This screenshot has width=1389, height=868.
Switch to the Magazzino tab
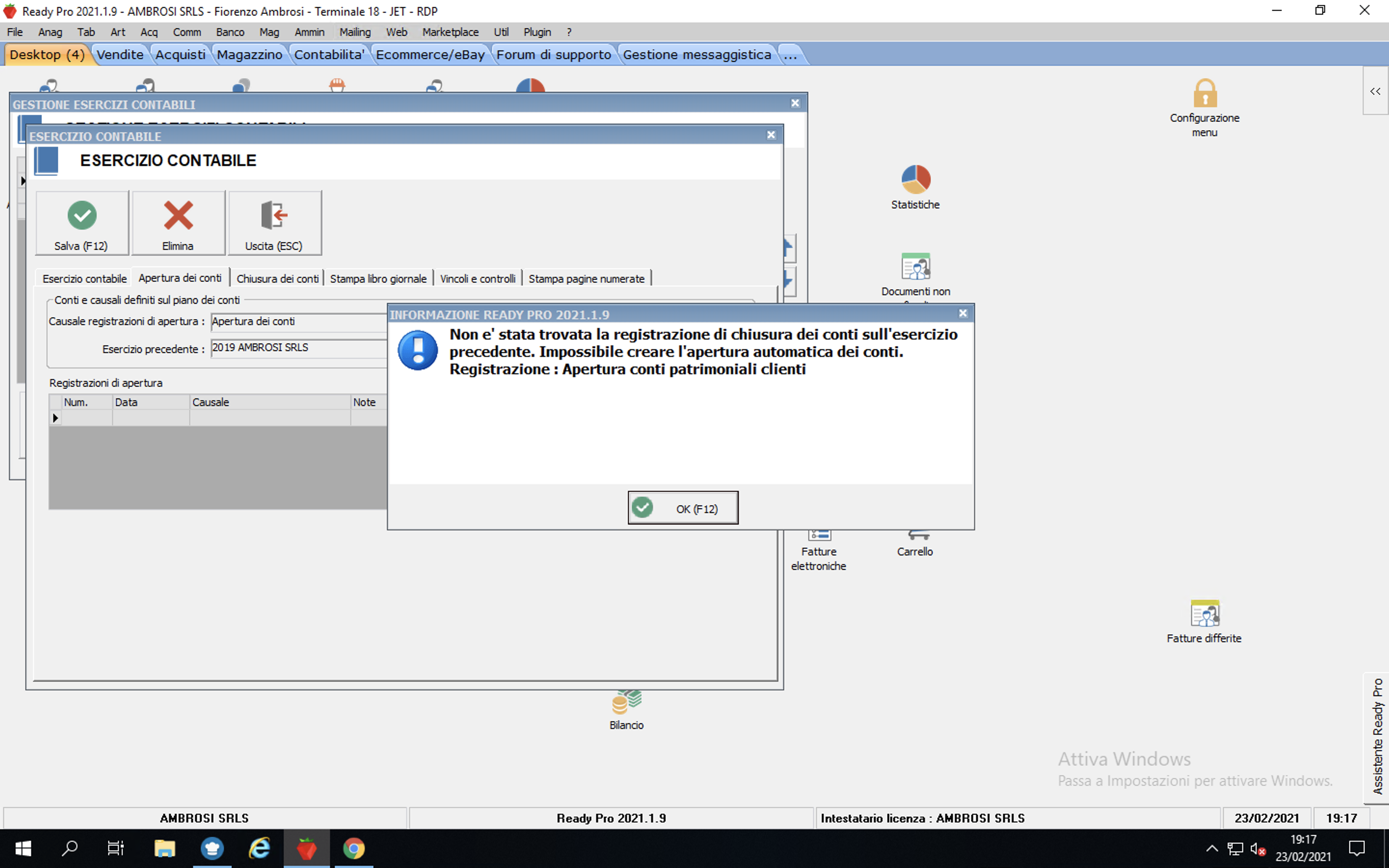click(x=250, y=54)
